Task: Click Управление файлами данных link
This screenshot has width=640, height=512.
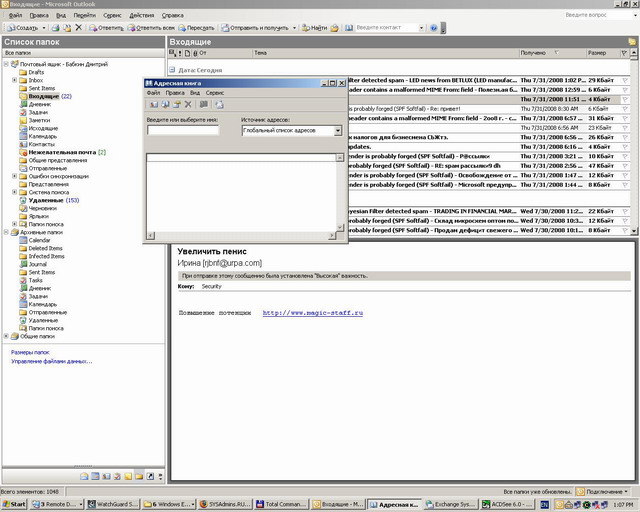Action: [x=51, y=361]
